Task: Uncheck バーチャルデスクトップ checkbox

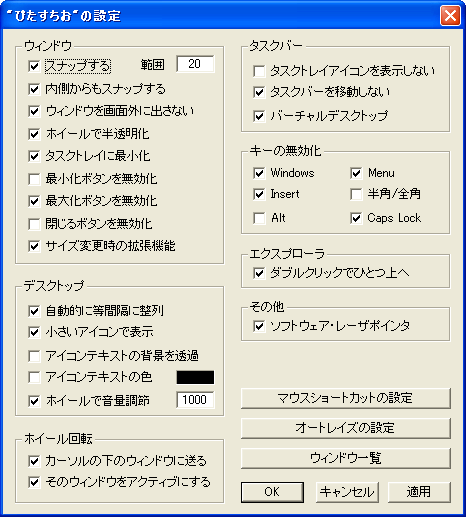Action: 259,116
